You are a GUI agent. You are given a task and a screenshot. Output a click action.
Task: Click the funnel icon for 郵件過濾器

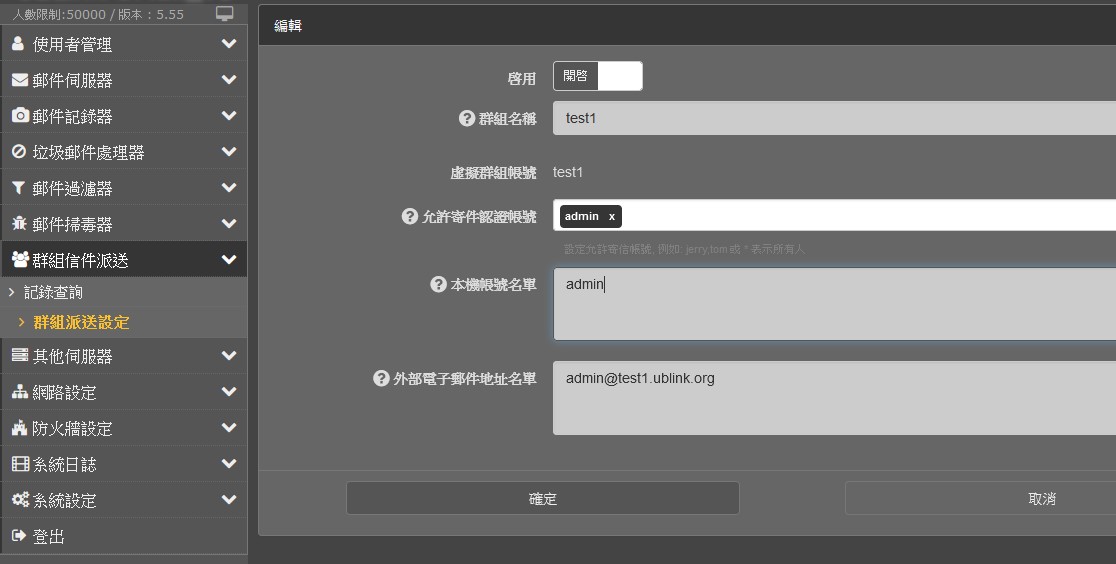click(18, 188)
